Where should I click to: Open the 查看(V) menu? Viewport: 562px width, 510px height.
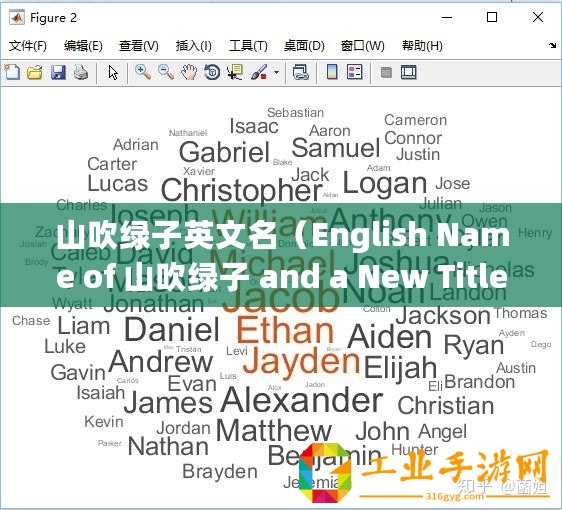tap(139, 46)
